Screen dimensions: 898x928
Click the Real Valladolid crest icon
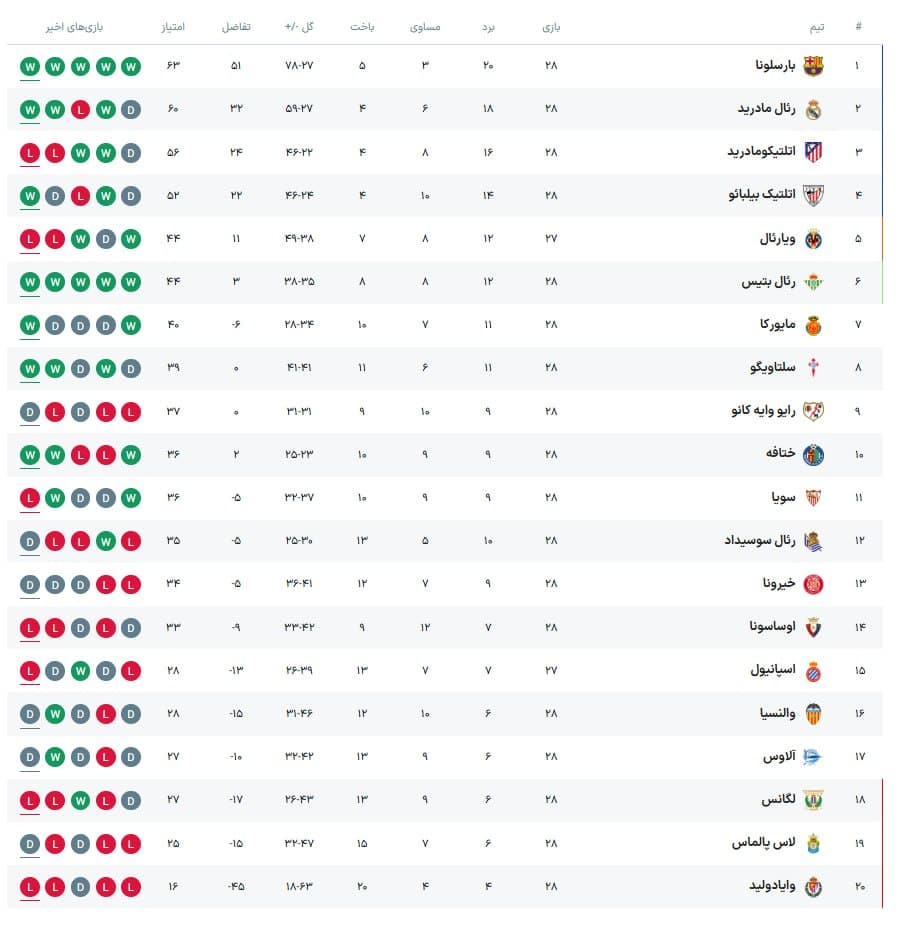click(813, 887)
